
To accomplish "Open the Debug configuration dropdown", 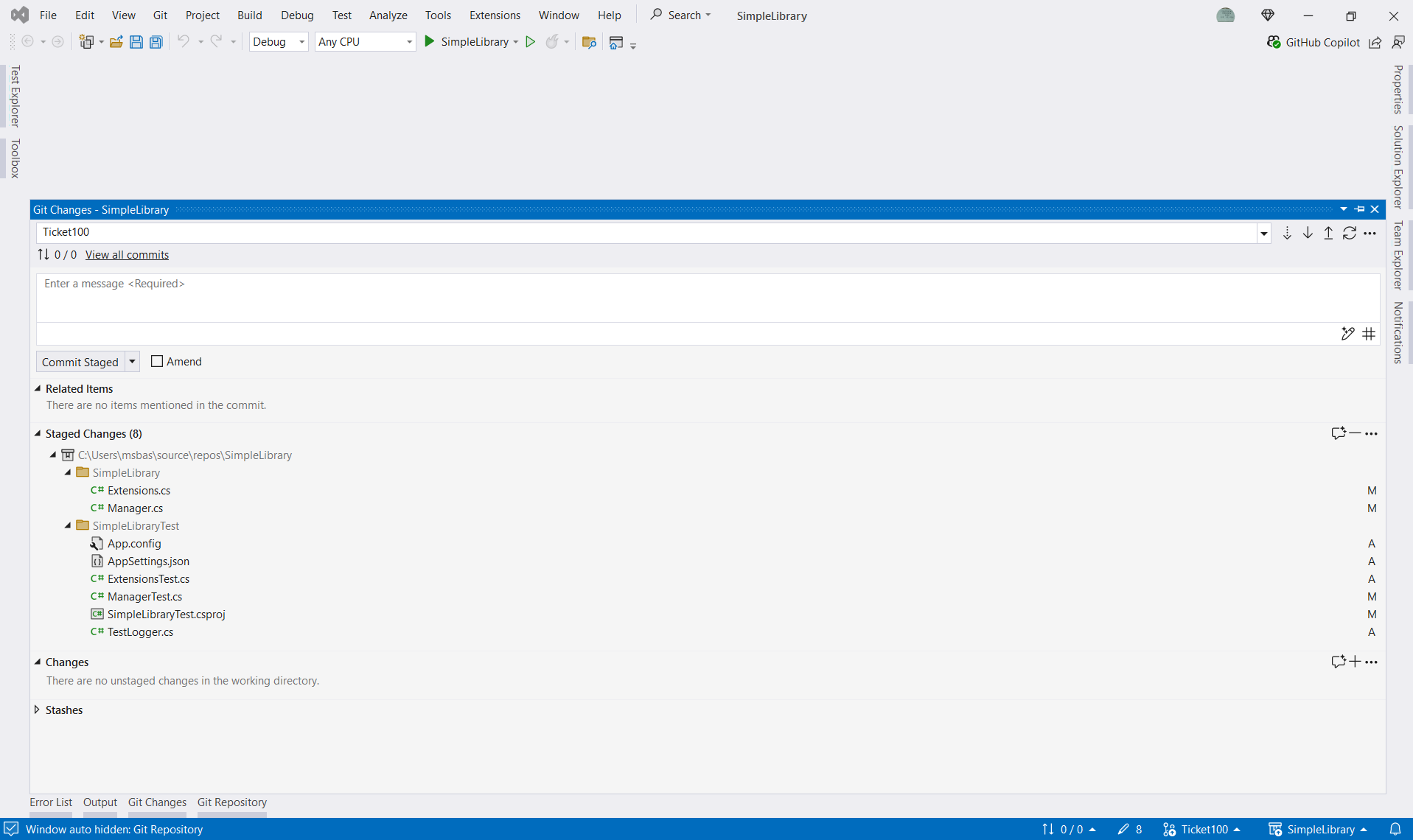I will (279, 42).
